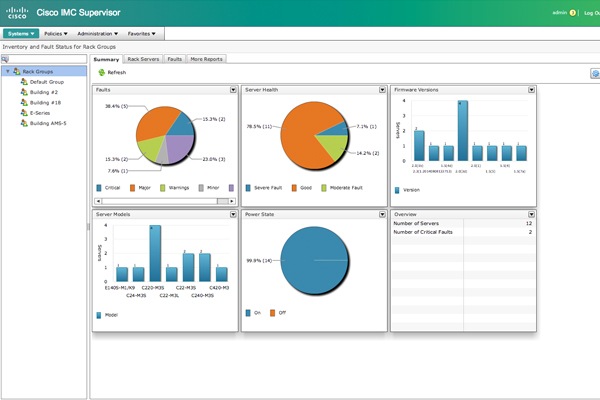Image resolution: width=600 pixels, height=400 pixels.
Task: Open the Server Health panel options arrow
Action: [382, 90]
